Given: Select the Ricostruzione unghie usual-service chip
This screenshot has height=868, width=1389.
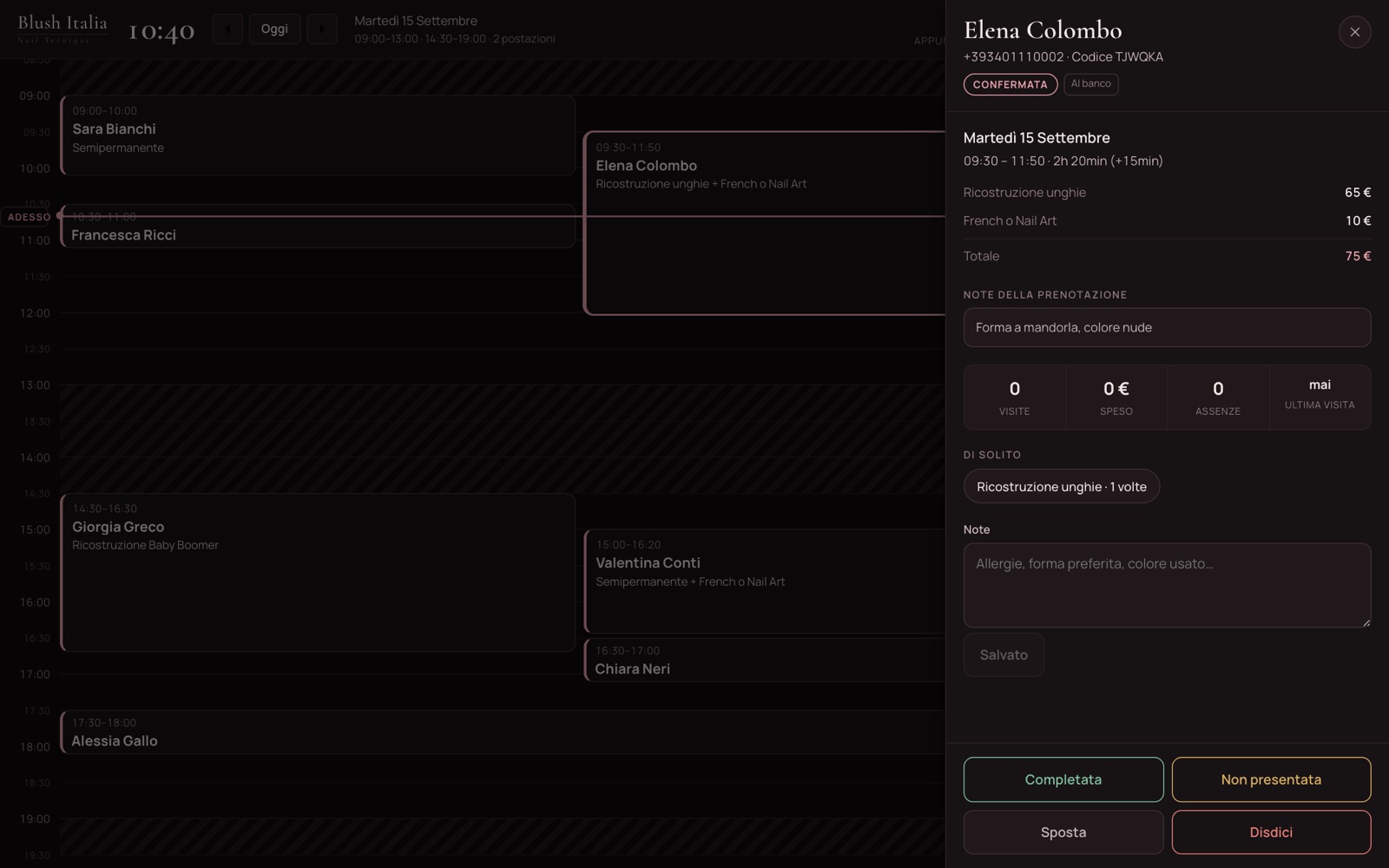Looking at the screenshot, I should 1061,486.
